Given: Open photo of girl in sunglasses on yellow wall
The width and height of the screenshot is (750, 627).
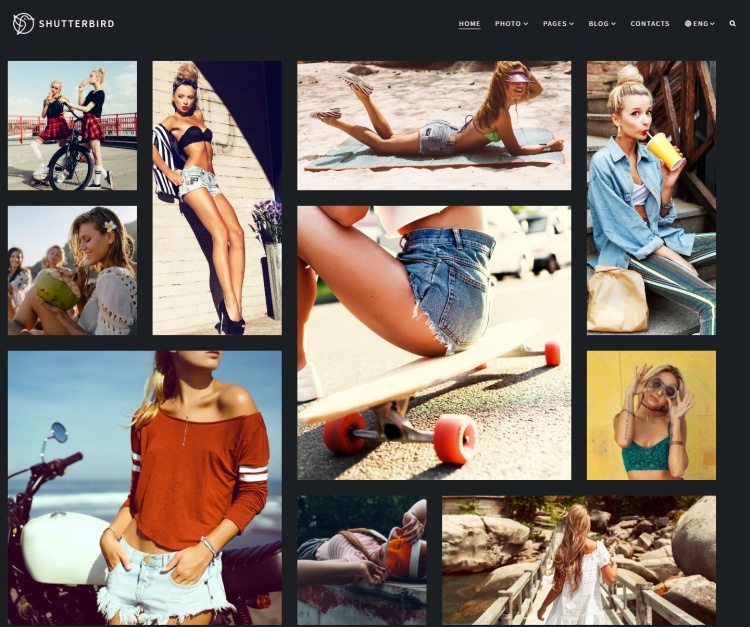Looking at the screenshot, I should coord(651,415).
